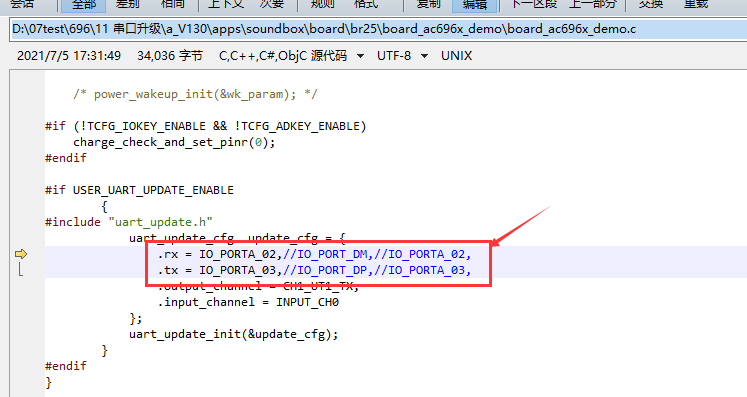Select the 上下文 (Context) toolbar button
747x397 pixels.
[x=226, y=5]
